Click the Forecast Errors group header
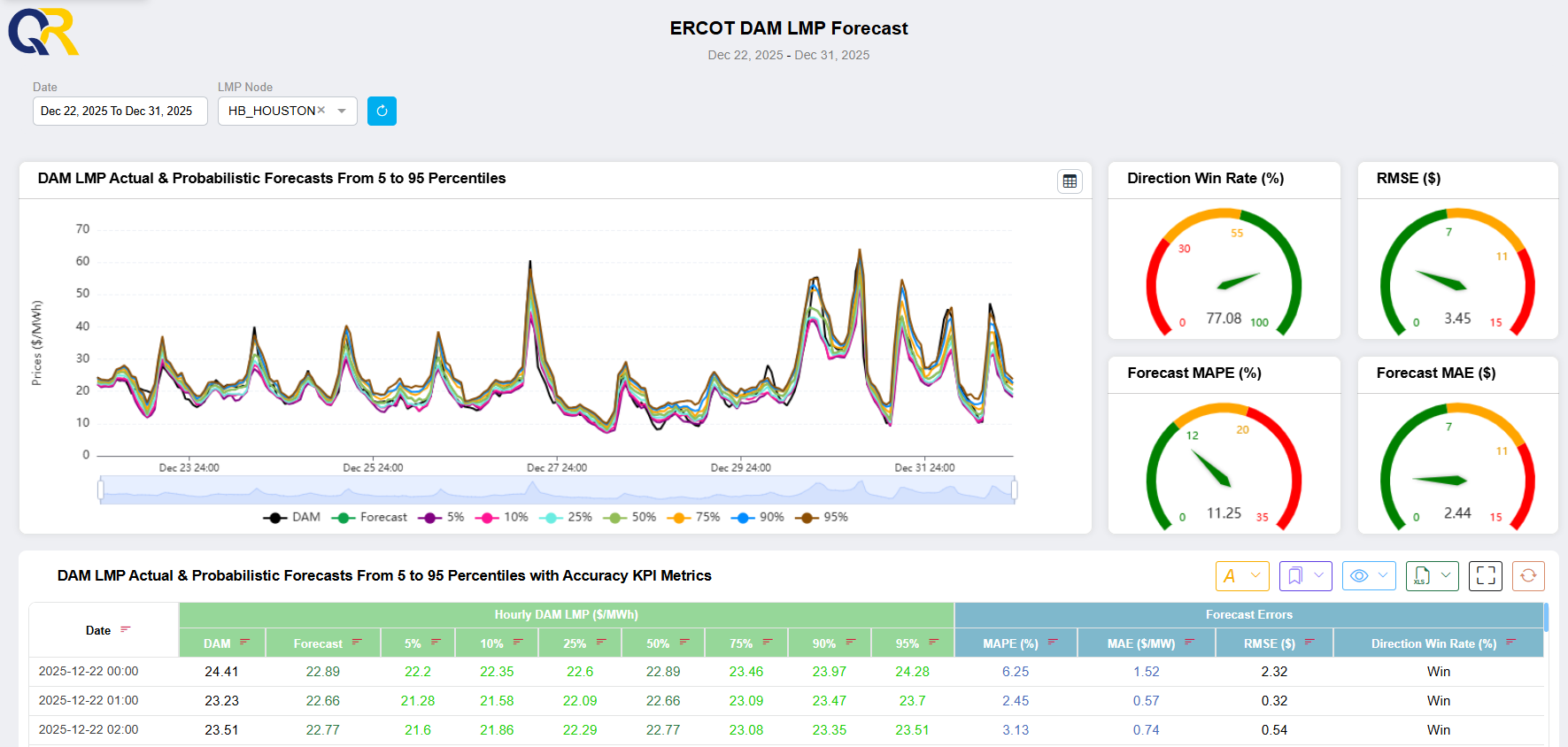The image size is (1568, 747). [1249, 614]
